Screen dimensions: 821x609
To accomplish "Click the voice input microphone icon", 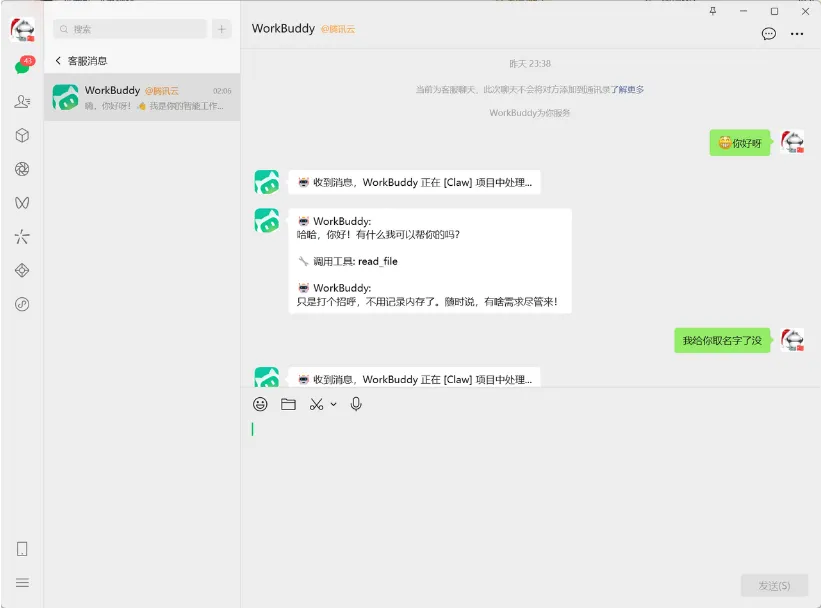I will pyautogui.click(x=356, y=404).
